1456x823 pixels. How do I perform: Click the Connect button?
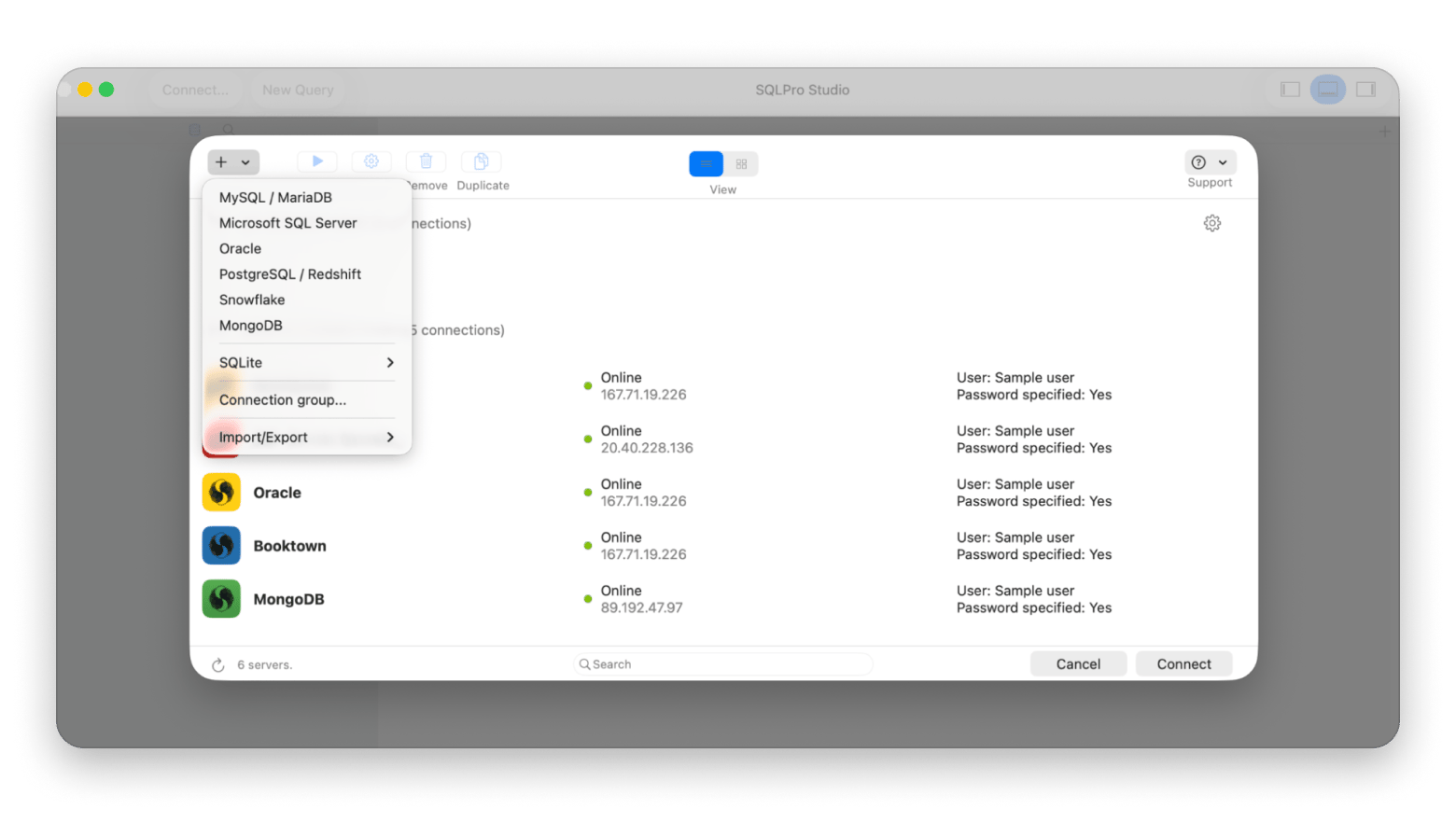point(1183,664)
